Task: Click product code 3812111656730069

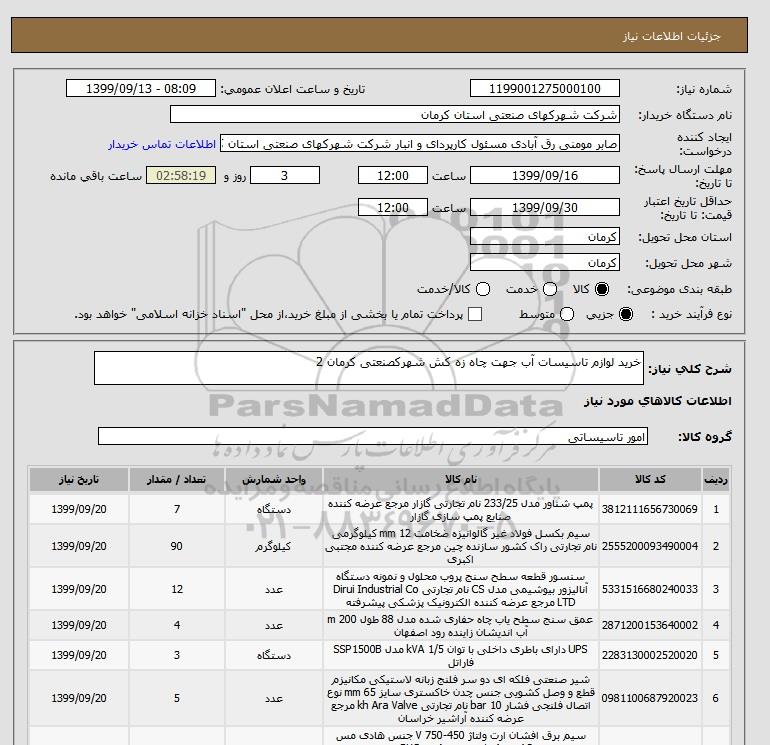Action: click(x=650, y=509)
